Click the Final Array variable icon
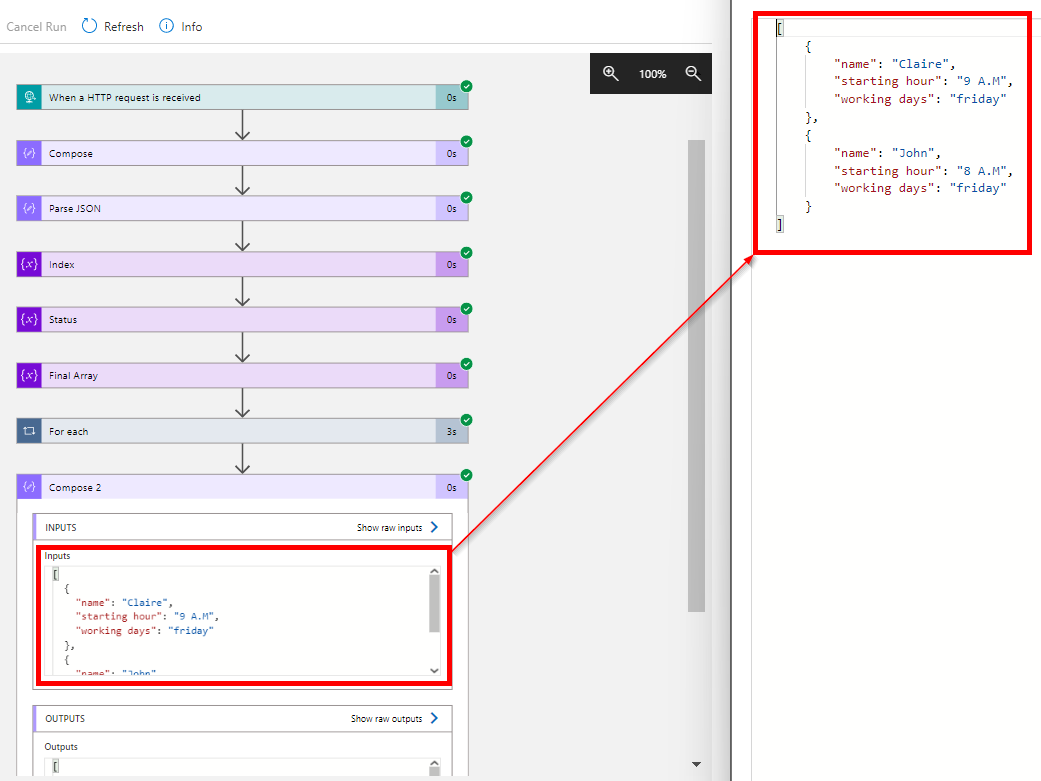This screenshot has width=1041, height=781. 29,375
